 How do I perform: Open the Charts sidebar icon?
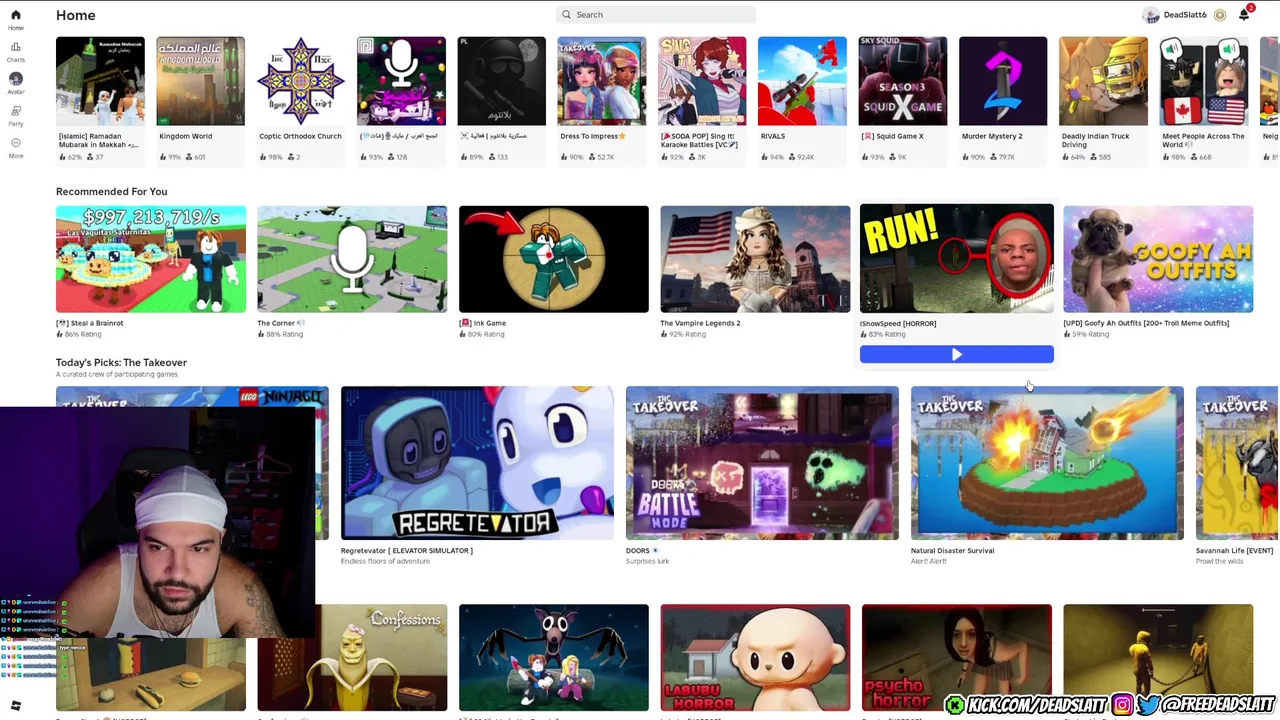tap(15, 51)
